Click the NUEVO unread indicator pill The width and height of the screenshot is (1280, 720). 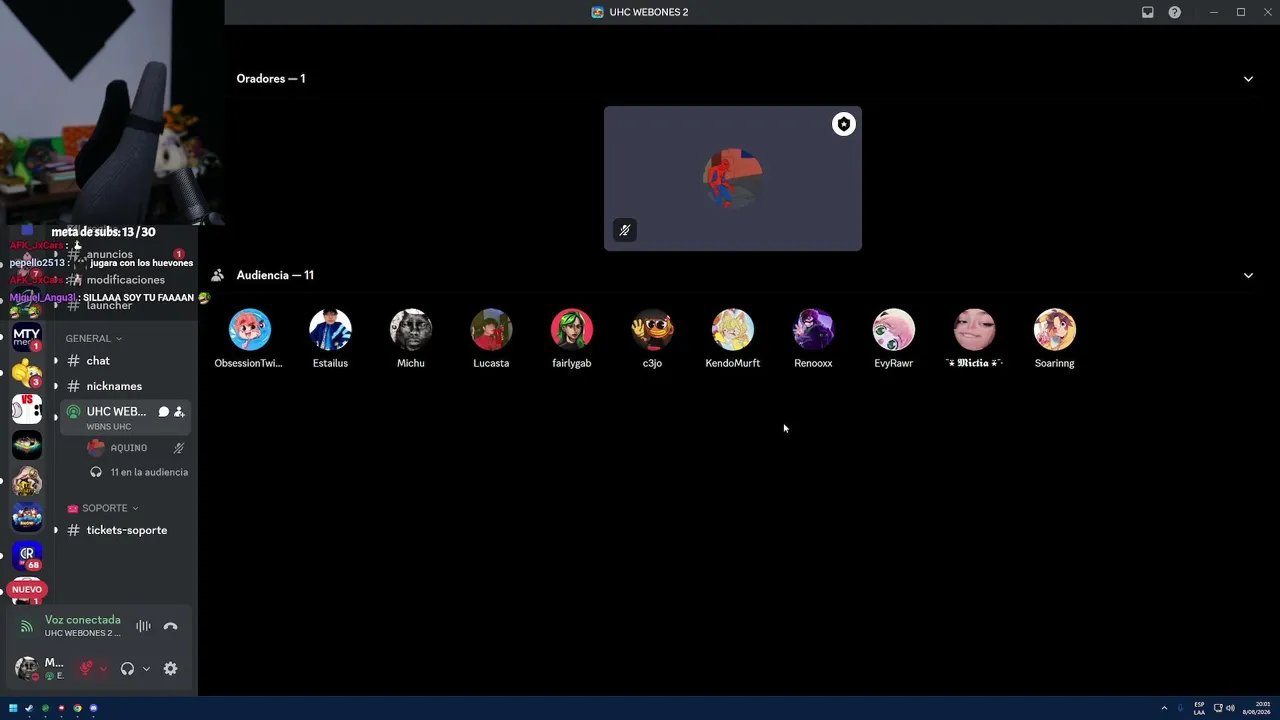(x=27, y=590)
